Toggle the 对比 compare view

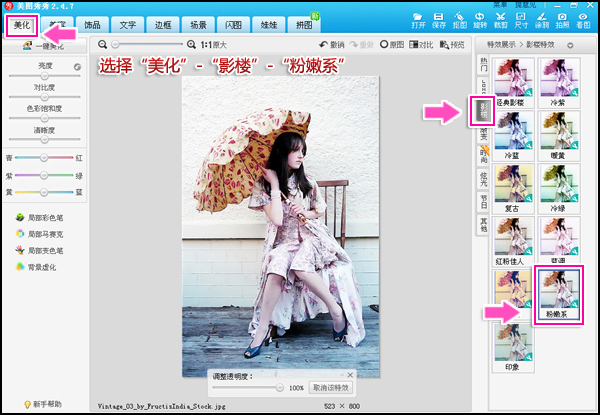[422, 45]
